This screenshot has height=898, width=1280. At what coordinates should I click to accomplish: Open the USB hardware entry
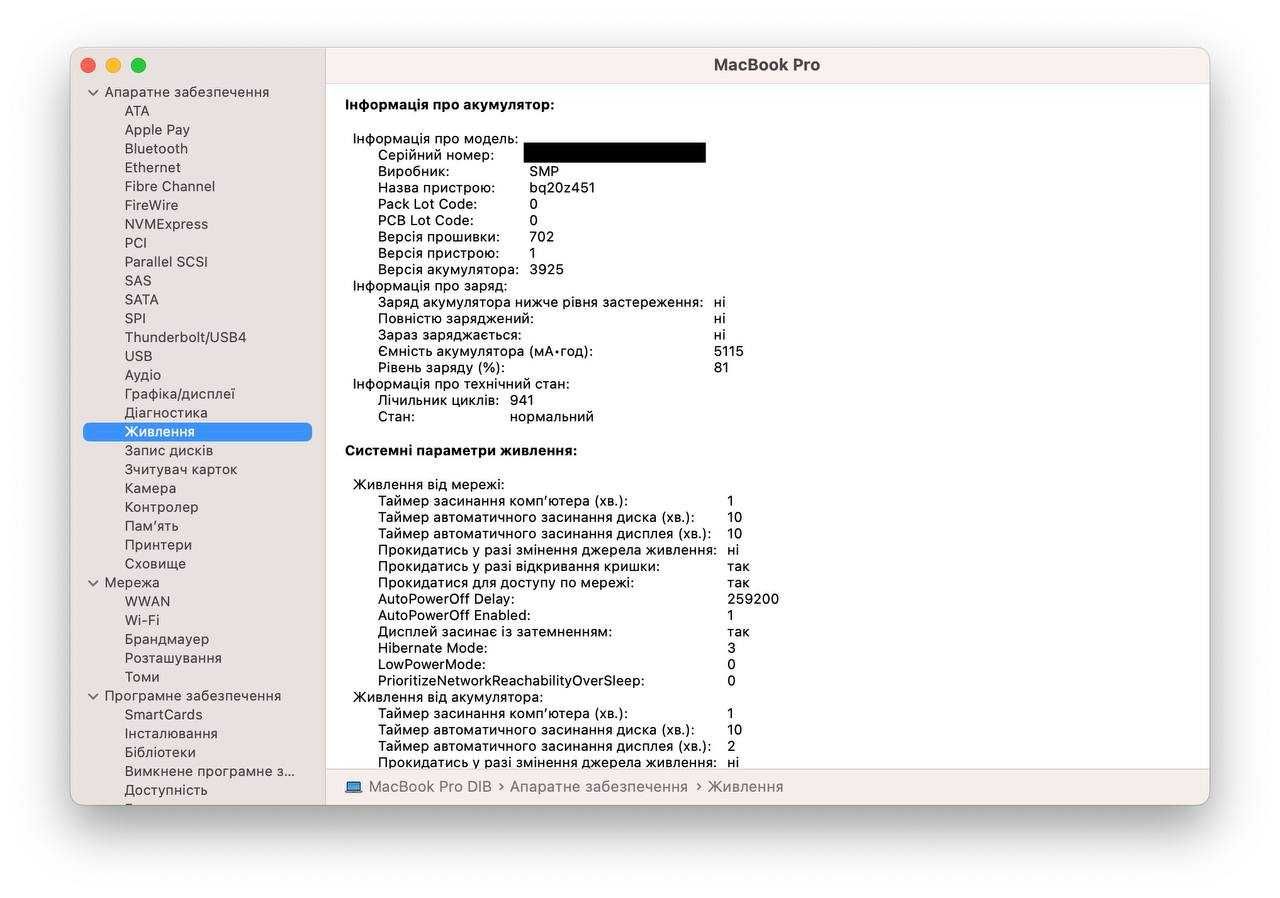(138, 356)
